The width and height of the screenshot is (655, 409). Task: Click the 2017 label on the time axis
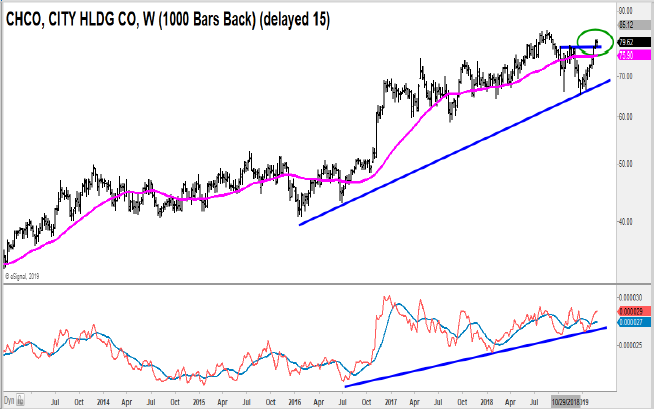point(391,401)
